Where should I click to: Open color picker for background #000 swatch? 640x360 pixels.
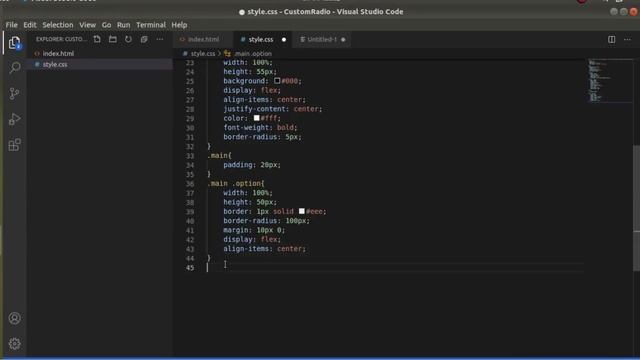[x=277, y=81]
